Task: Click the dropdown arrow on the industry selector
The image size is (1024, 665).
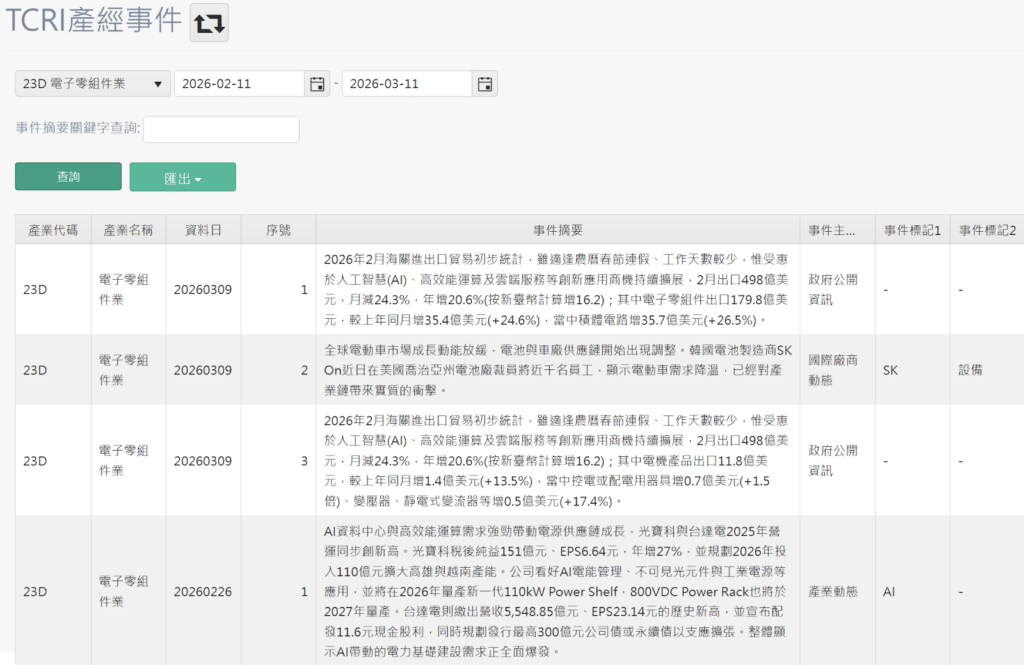Action: (x=158, y=83)
